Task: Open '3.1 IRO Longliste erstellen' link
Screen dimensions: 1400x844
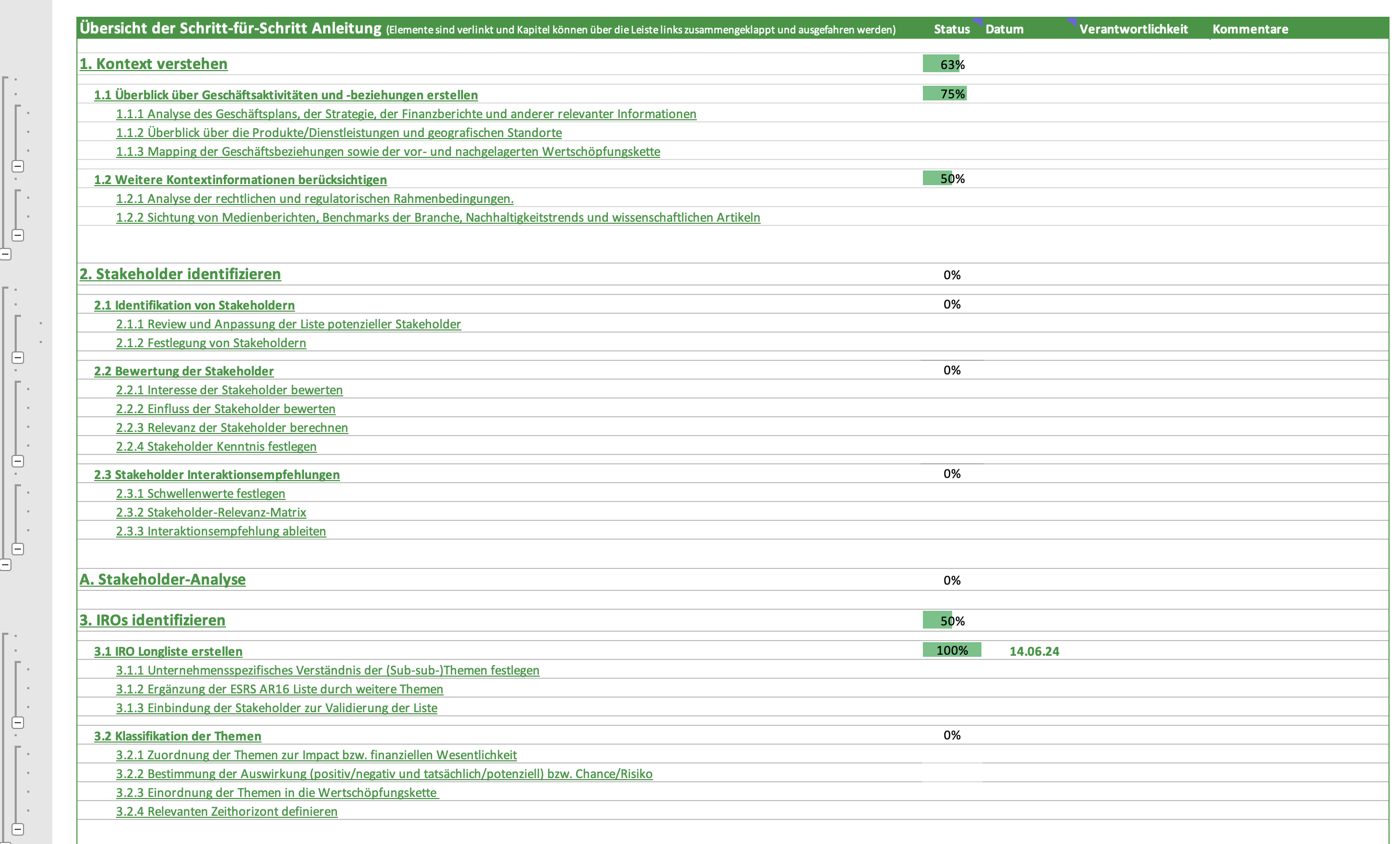Action: (168, 651)
